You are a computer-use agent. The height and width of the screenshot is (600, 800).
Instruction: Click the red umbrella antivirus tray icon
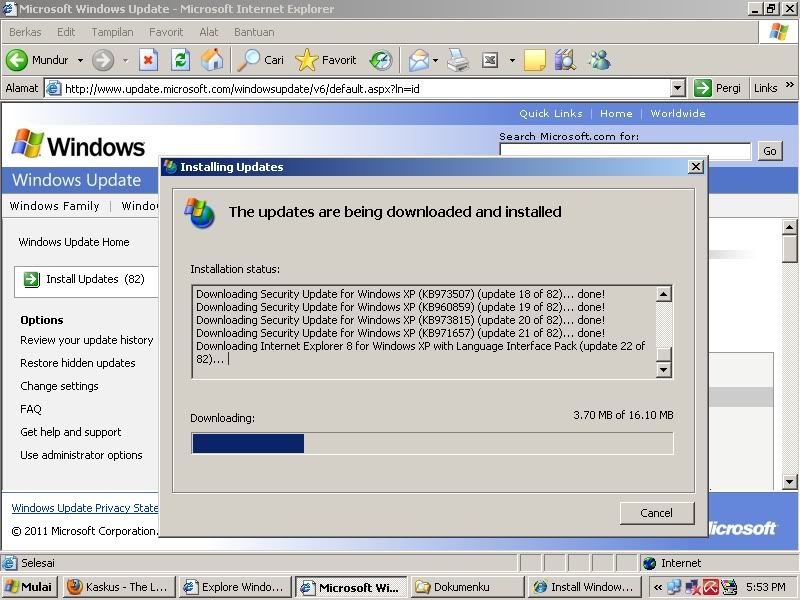coord(710,587)
